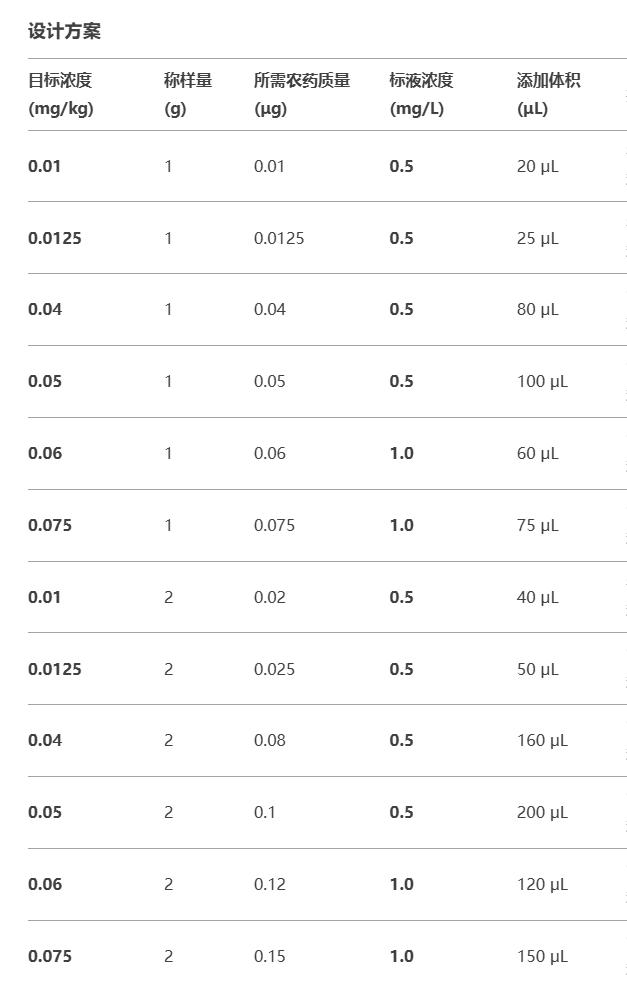This screenshot has height=989, width=627.
Task: Select the 称样量 (g) column header
Action: (x=188, y=94)
